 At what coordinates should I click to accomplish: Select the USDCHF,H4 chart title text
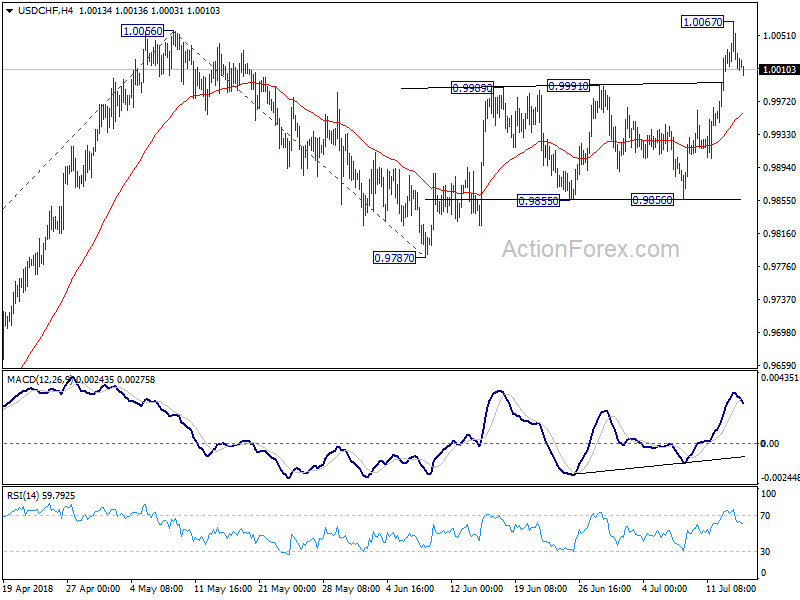point(45,11)
